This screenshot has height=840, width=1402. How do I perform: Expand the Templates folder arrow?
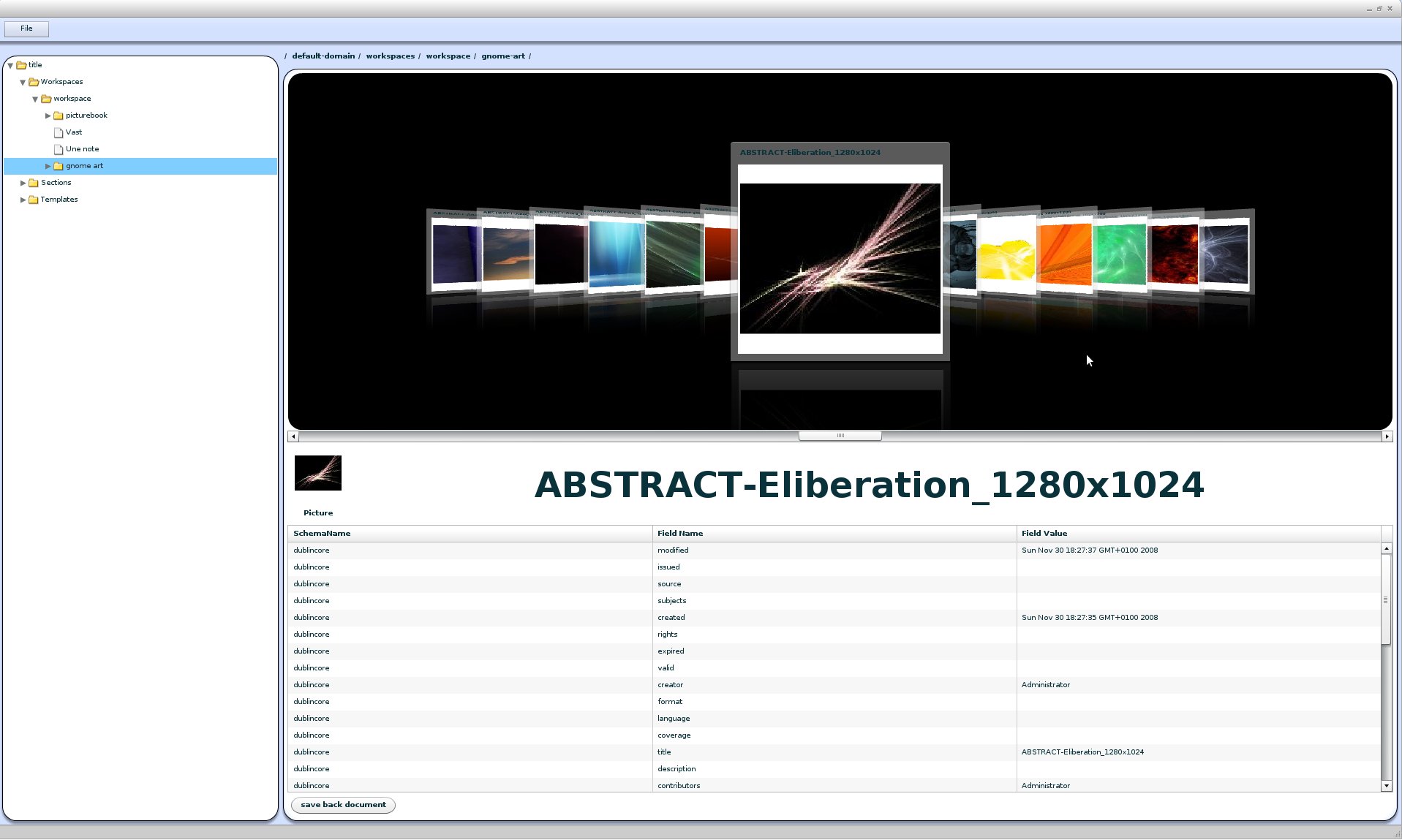click(x=23, y=200)
